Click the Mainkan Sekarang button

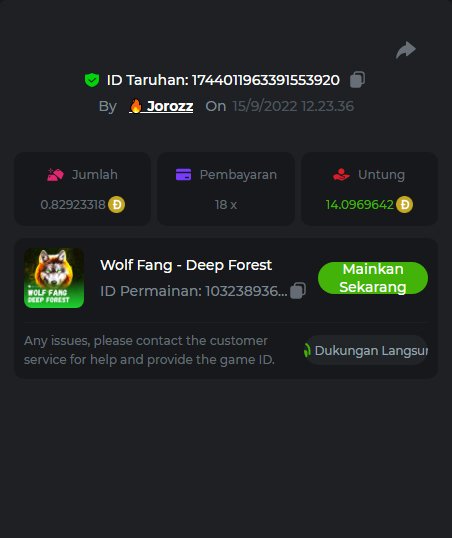point(373,278)
